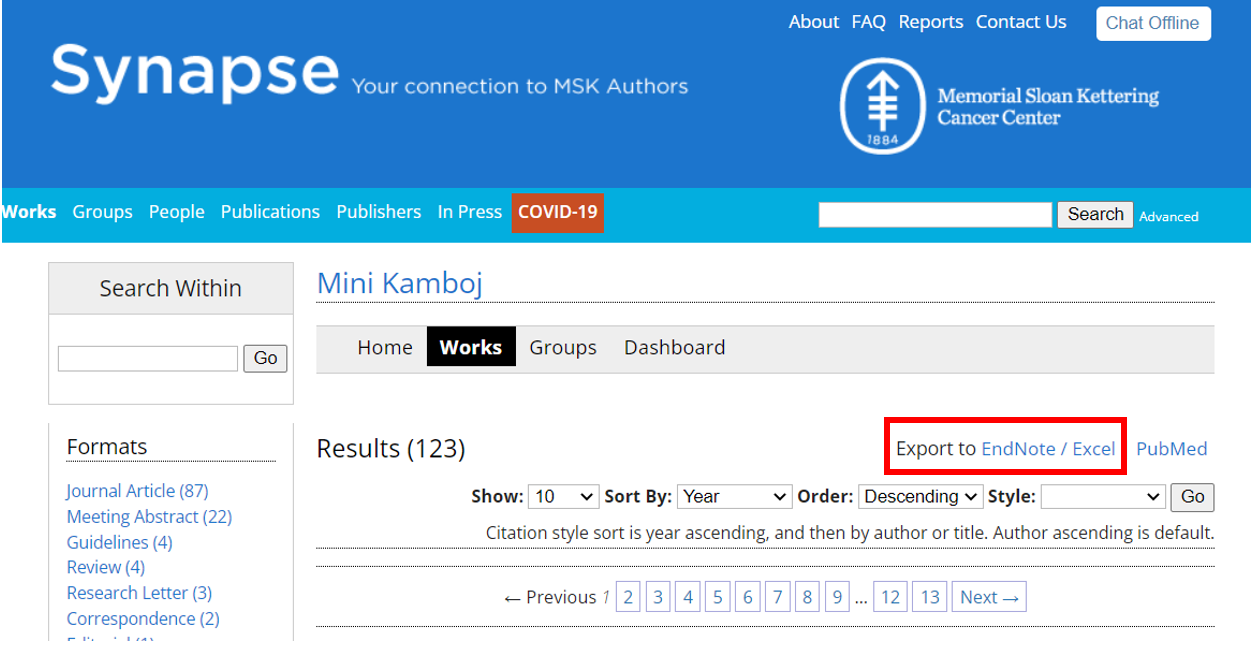Open Groups in the blue navigation bar

(102, 212)
